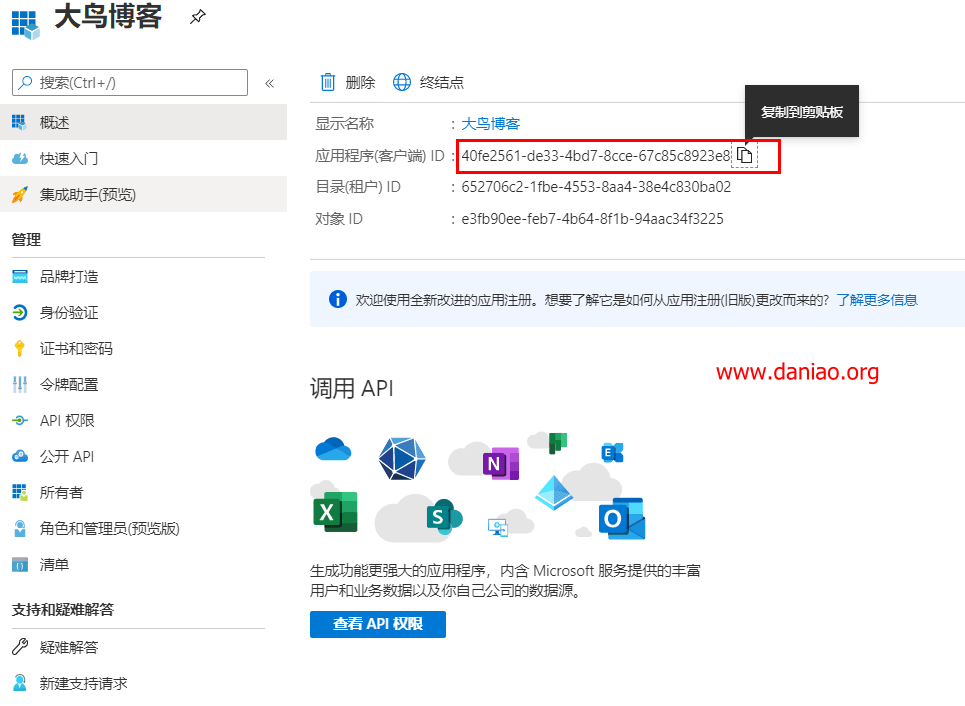Click the SharePoint logo in the illustration
The height and width of the screenshot is (706, 965).
click(444, 516)
